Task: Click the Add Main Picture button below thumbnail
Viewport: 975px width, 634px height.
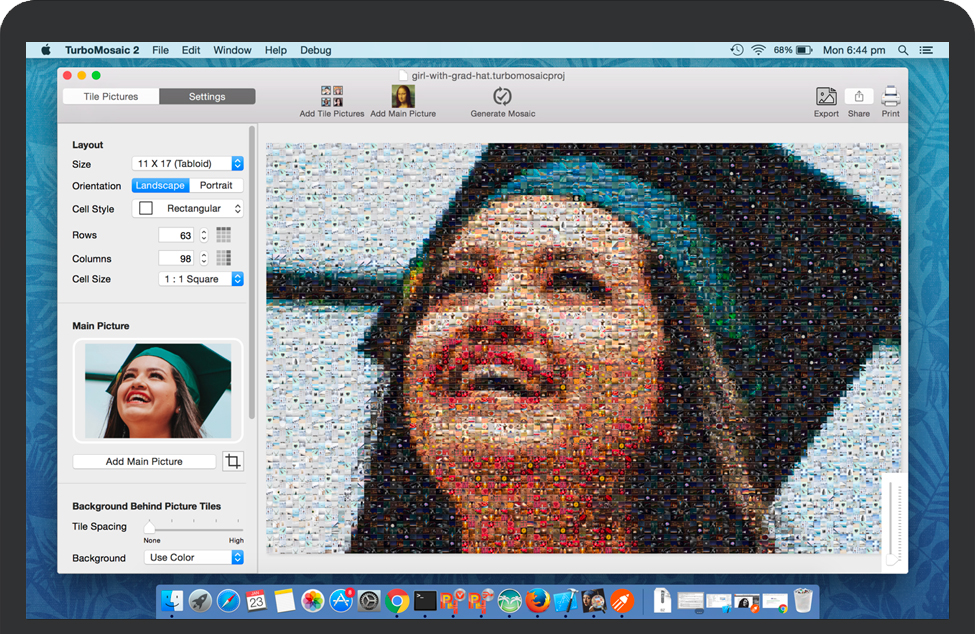Action: pyautogui.click(x=144, y=462)
